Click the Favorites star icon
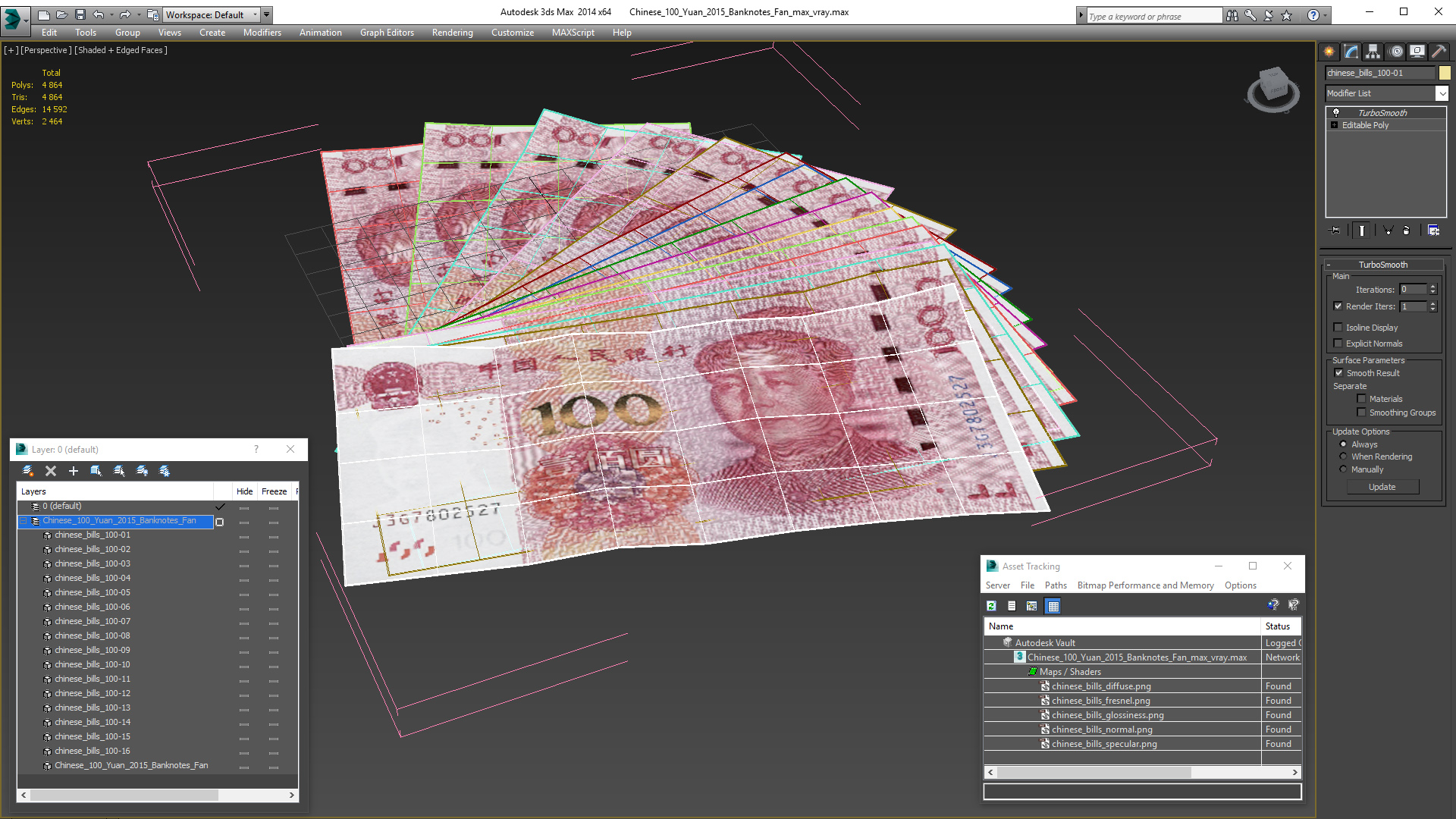Image resolution: width=1456 pixels, height=819 pixels. 1287,15
